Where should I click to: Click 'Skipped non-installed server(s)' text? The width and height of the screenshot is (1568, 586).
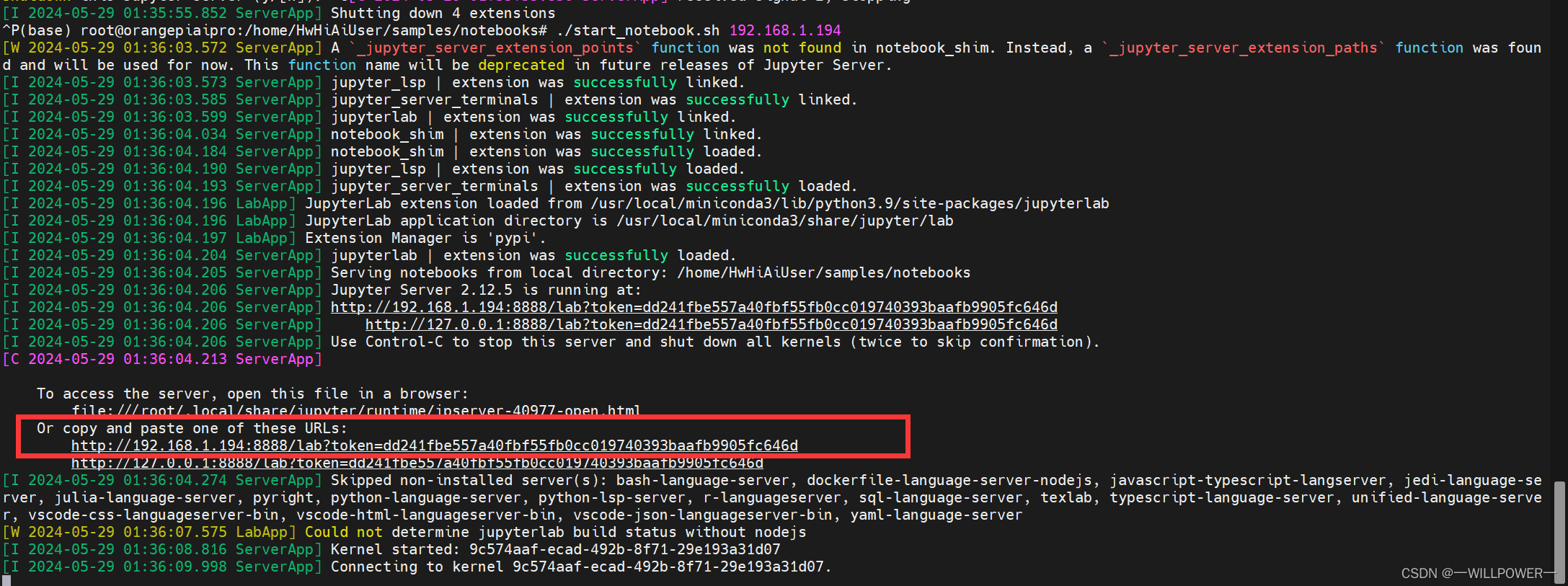click(469, 480)
